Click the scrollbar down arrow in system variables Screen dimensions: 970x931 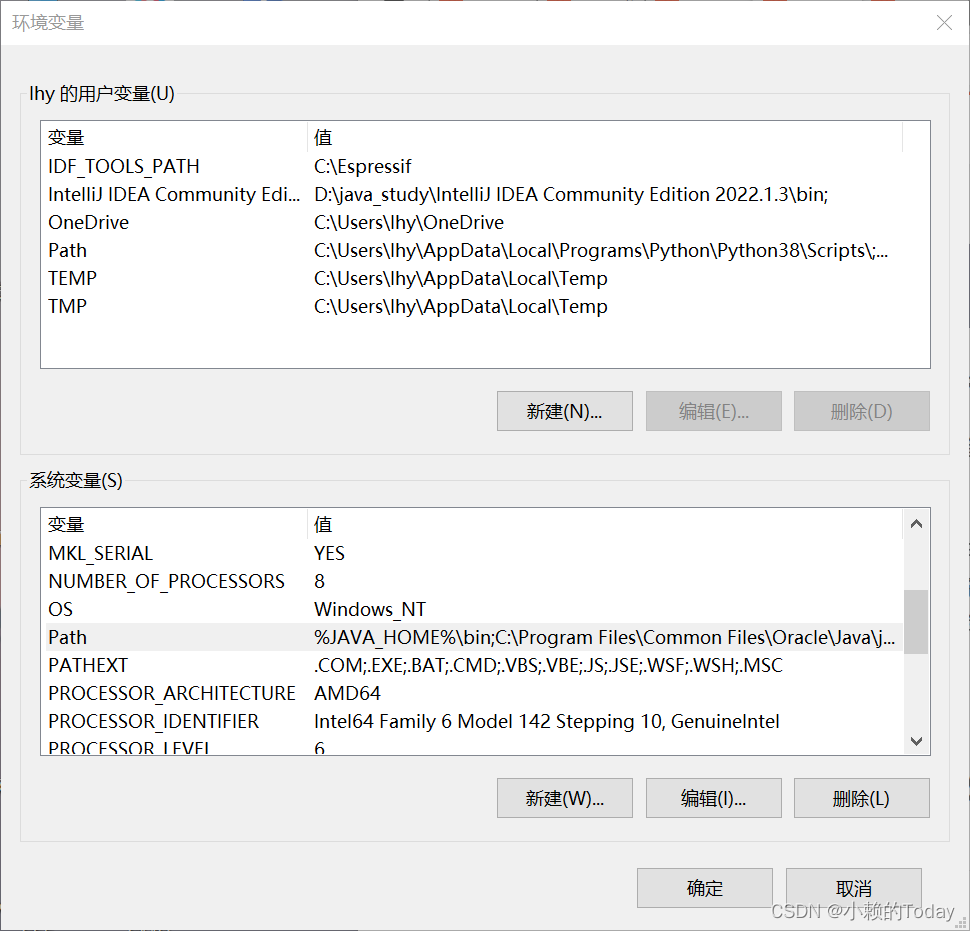click(916, 741)
